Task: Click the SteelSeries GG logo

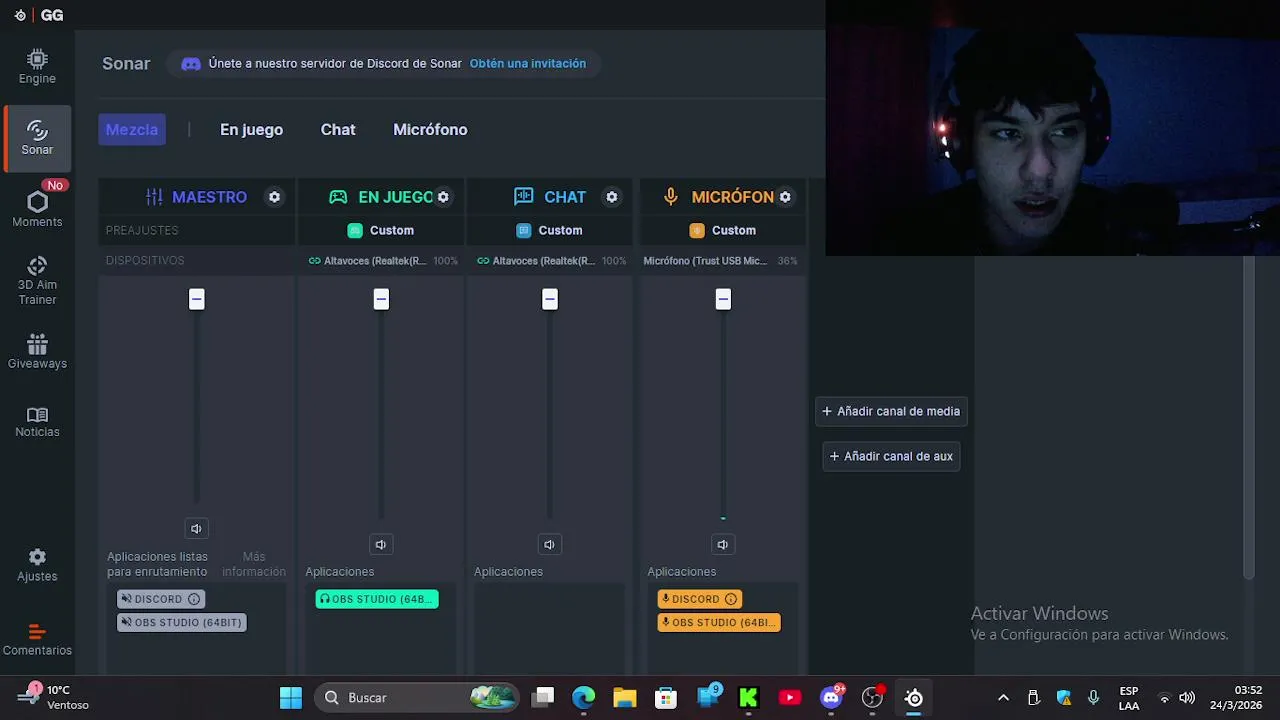Action: (38, 15)
